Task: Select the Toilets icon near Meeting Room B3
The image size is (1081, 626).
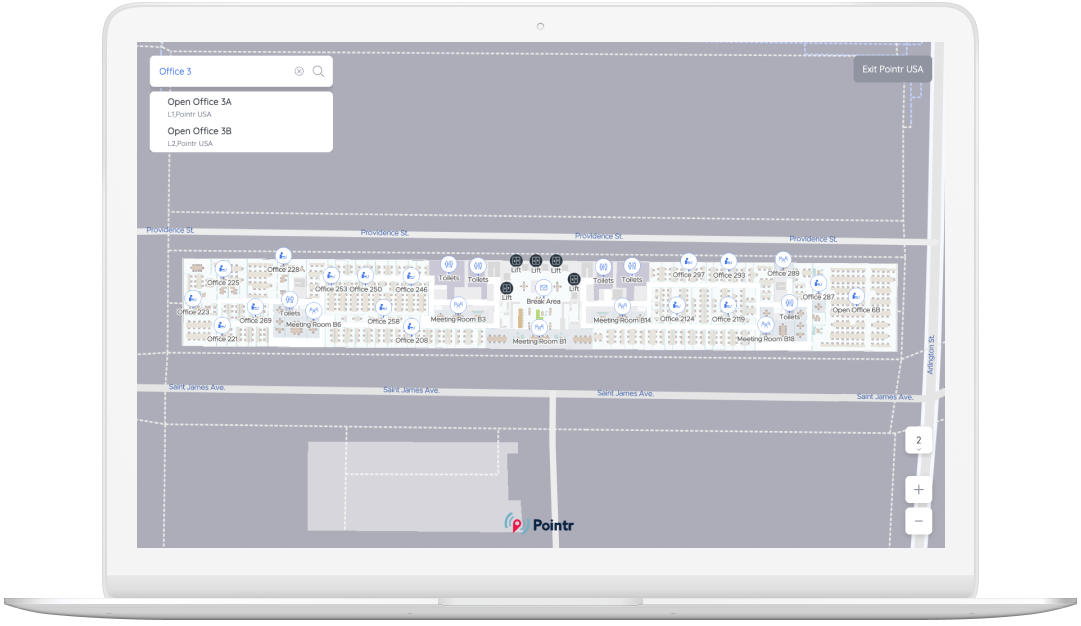Action: click(449, 263)
